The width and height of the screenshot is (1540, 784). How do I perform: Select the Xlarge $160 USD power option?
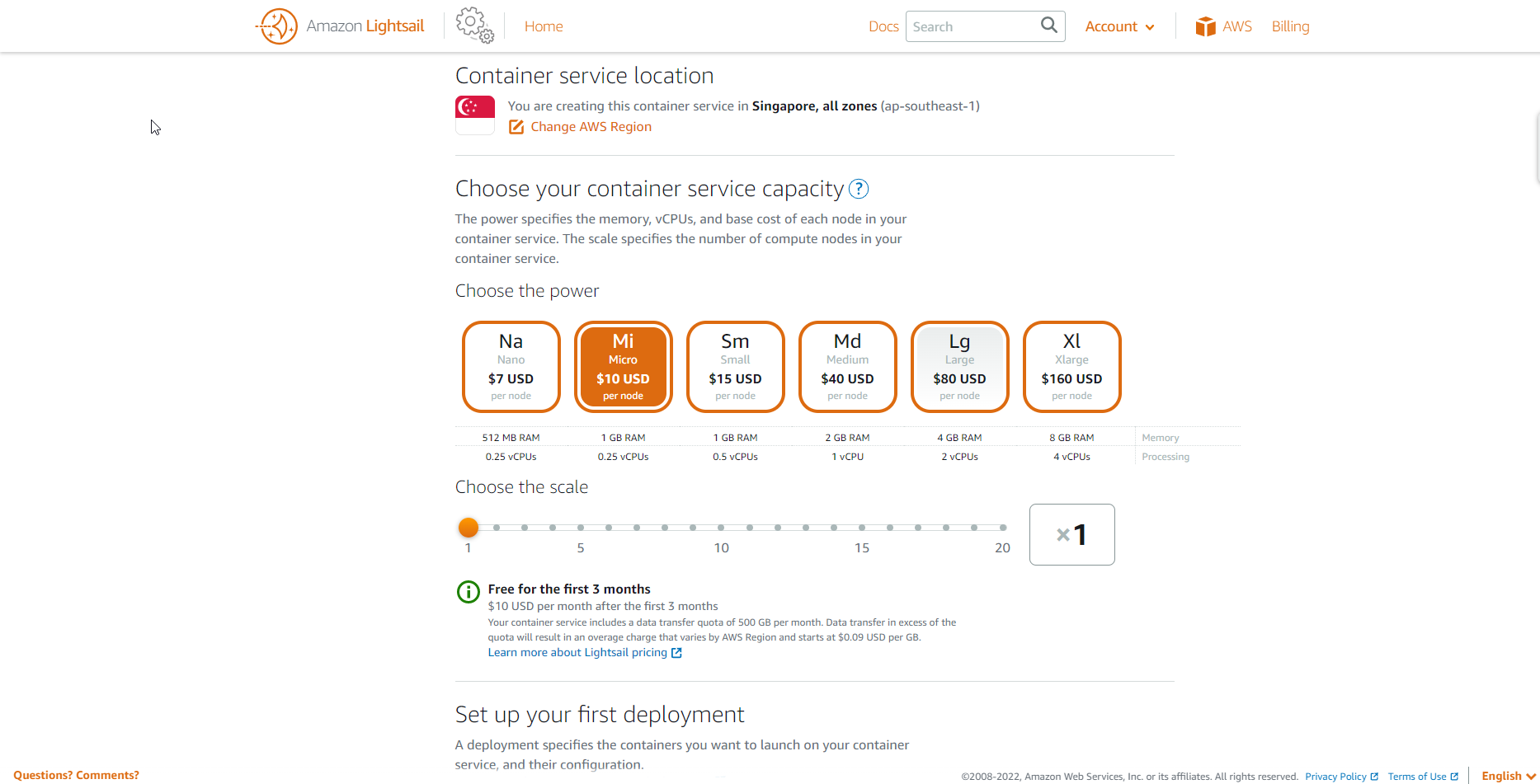[x=1072, y=367]
